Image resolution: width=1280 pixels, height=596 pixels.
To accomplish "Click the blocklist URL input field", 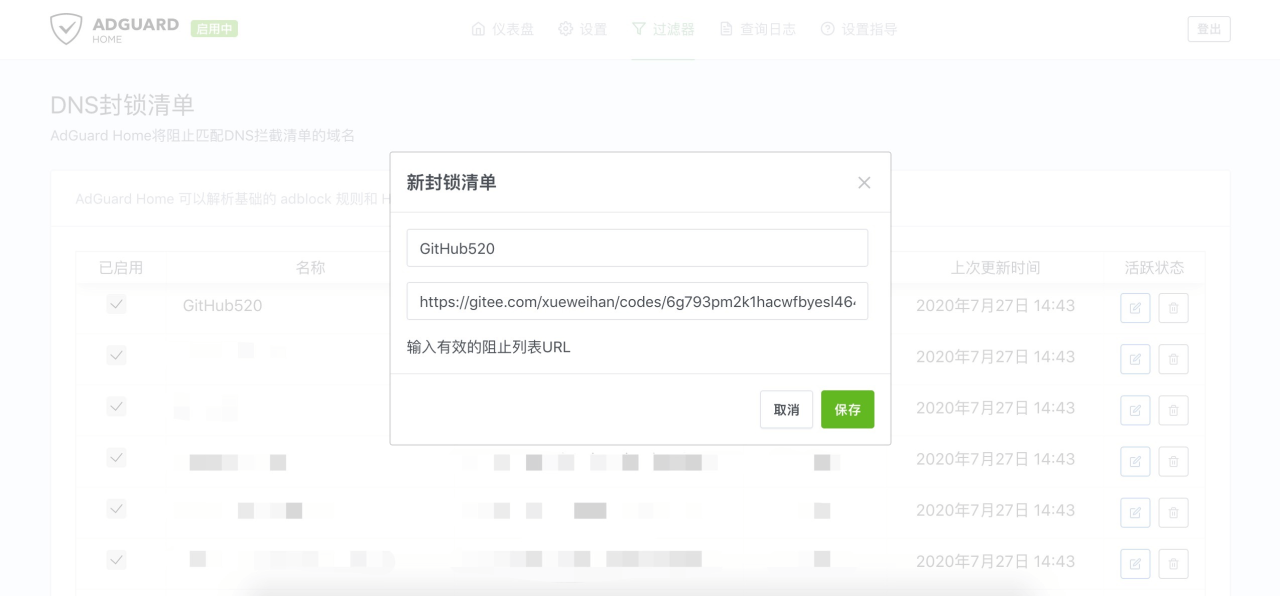I will [637, 301].
